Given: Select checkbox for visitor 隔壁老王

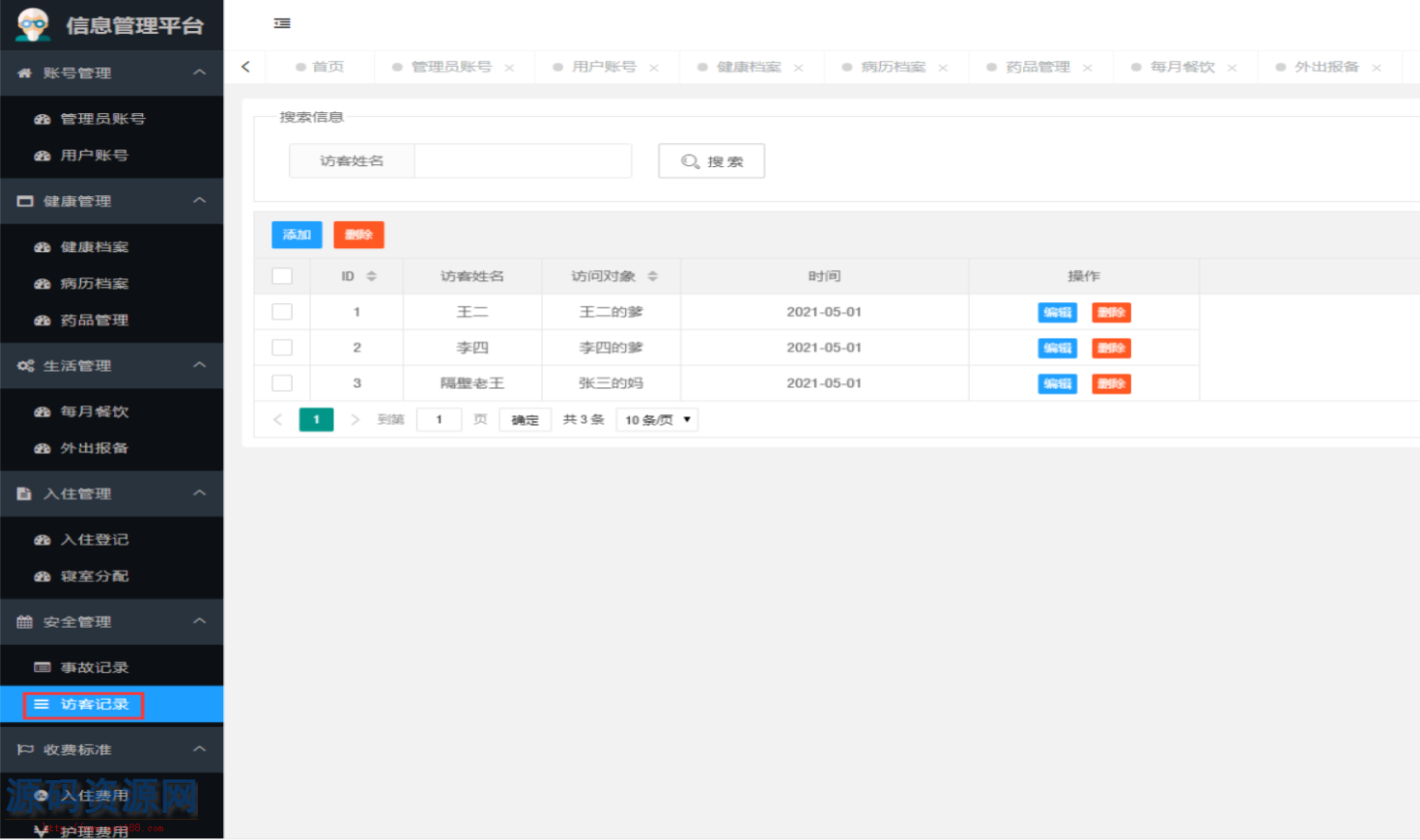Looking at the screenshot, I should click(x=282, y=383).
